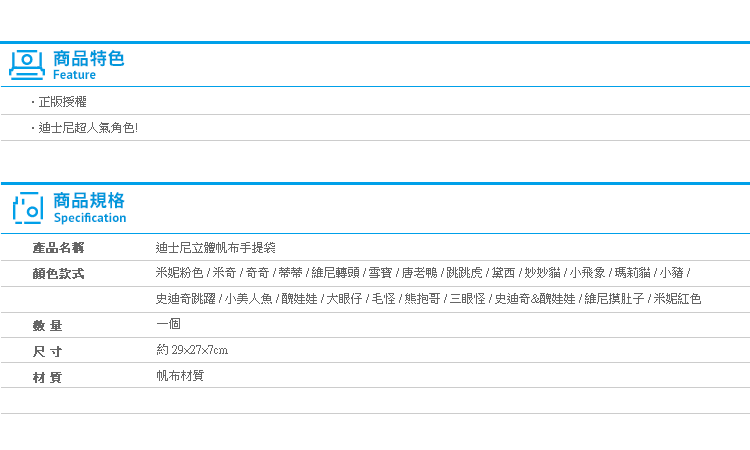Viewport: 750px width, 450px height.
Task: Select the size value 約 29x27x7cm
Action: click(192, 350)
